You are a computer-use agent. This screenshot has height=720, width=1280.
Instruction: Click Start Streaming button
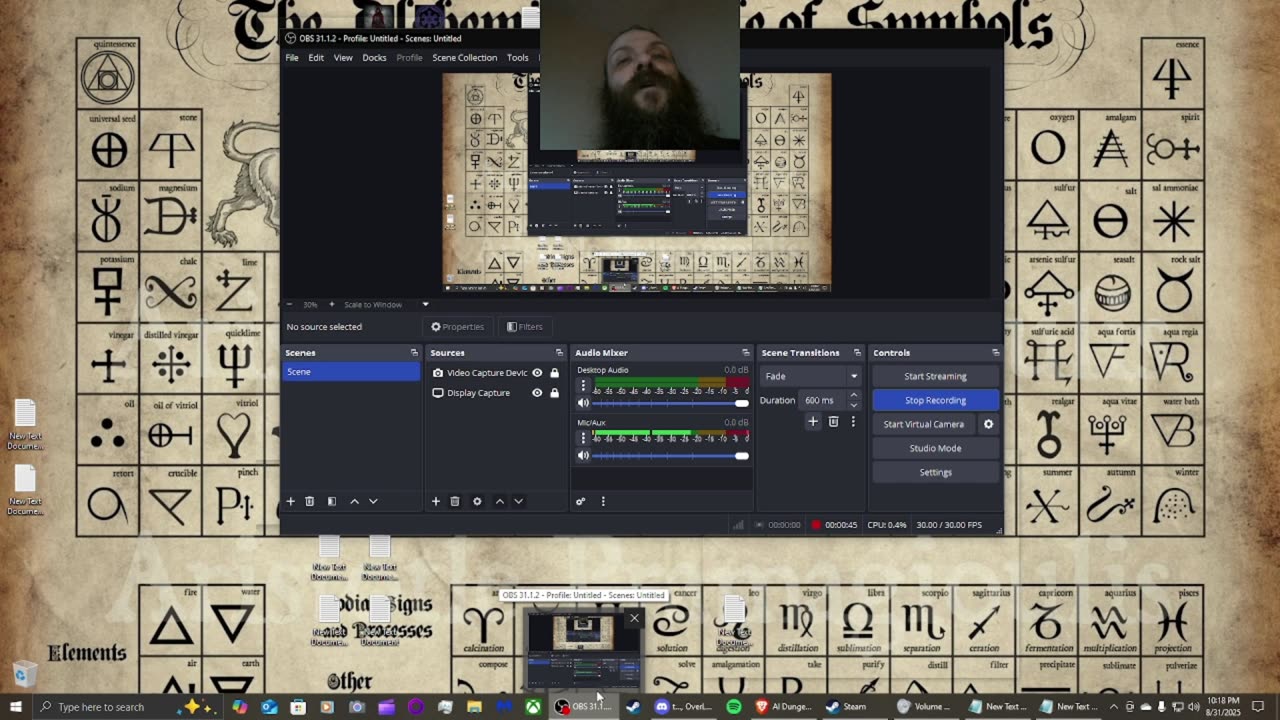(935, 376)
